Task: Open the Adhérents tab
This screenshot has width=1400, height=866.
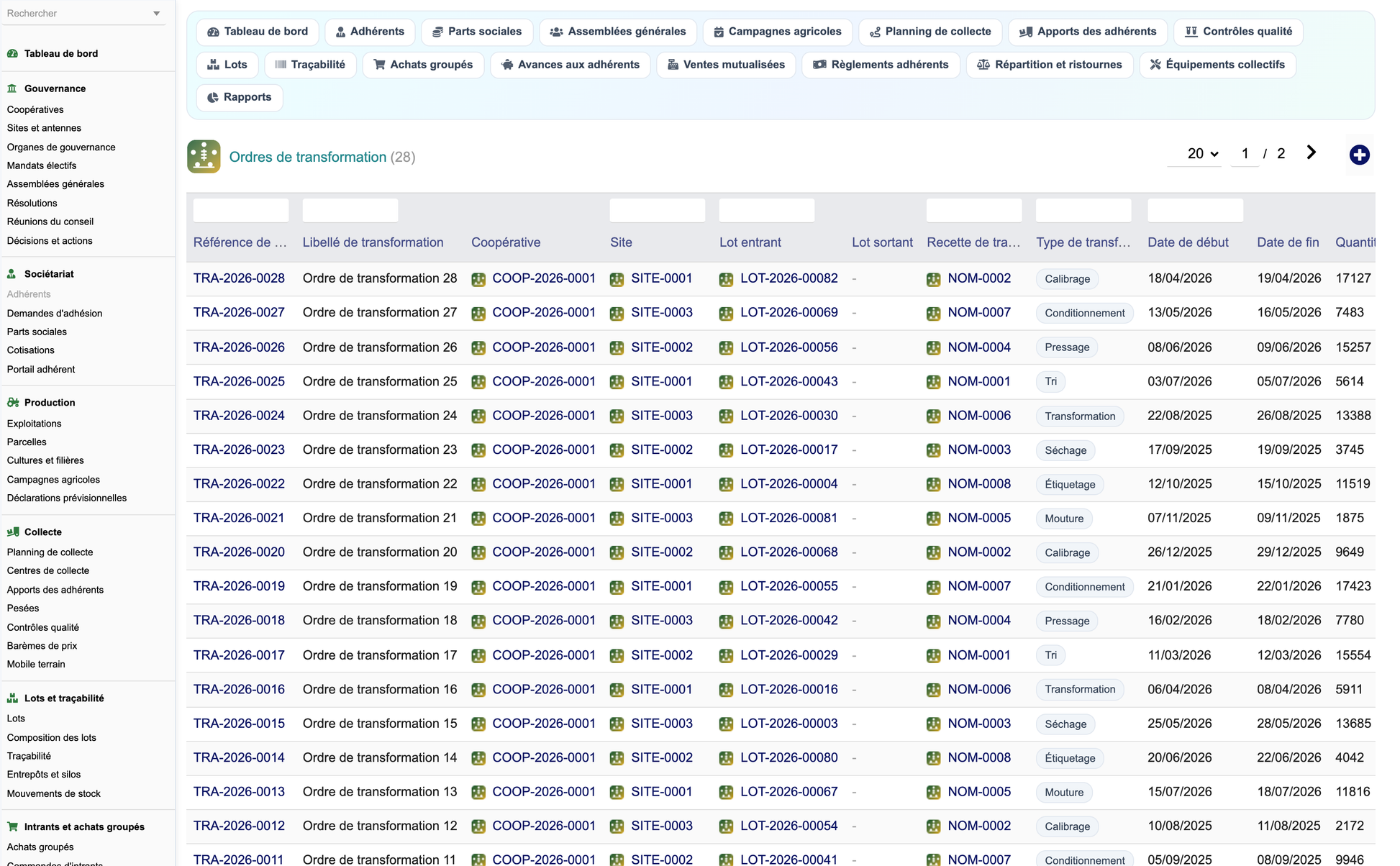Action: [370, 32]
